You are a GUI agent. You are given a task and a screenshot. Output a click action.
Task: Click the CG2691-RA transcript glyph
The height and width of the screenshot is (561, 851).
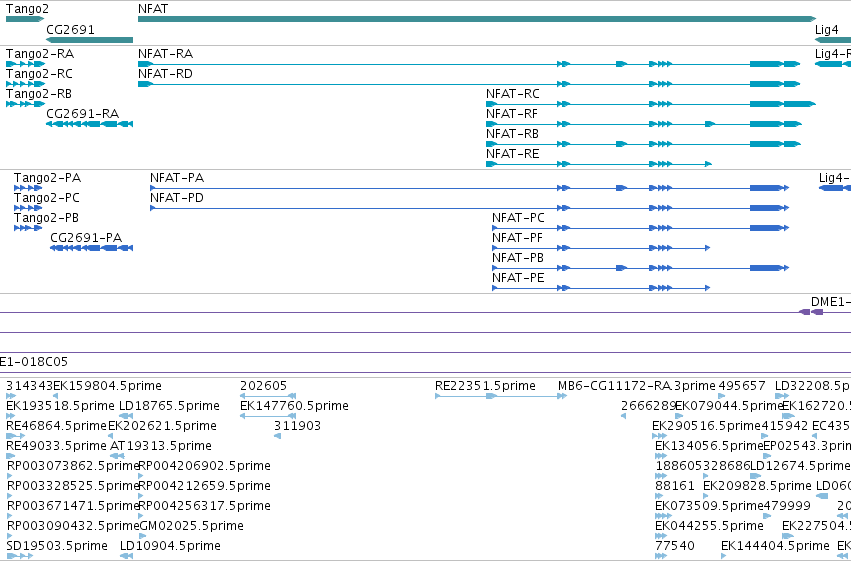(90, 124)
